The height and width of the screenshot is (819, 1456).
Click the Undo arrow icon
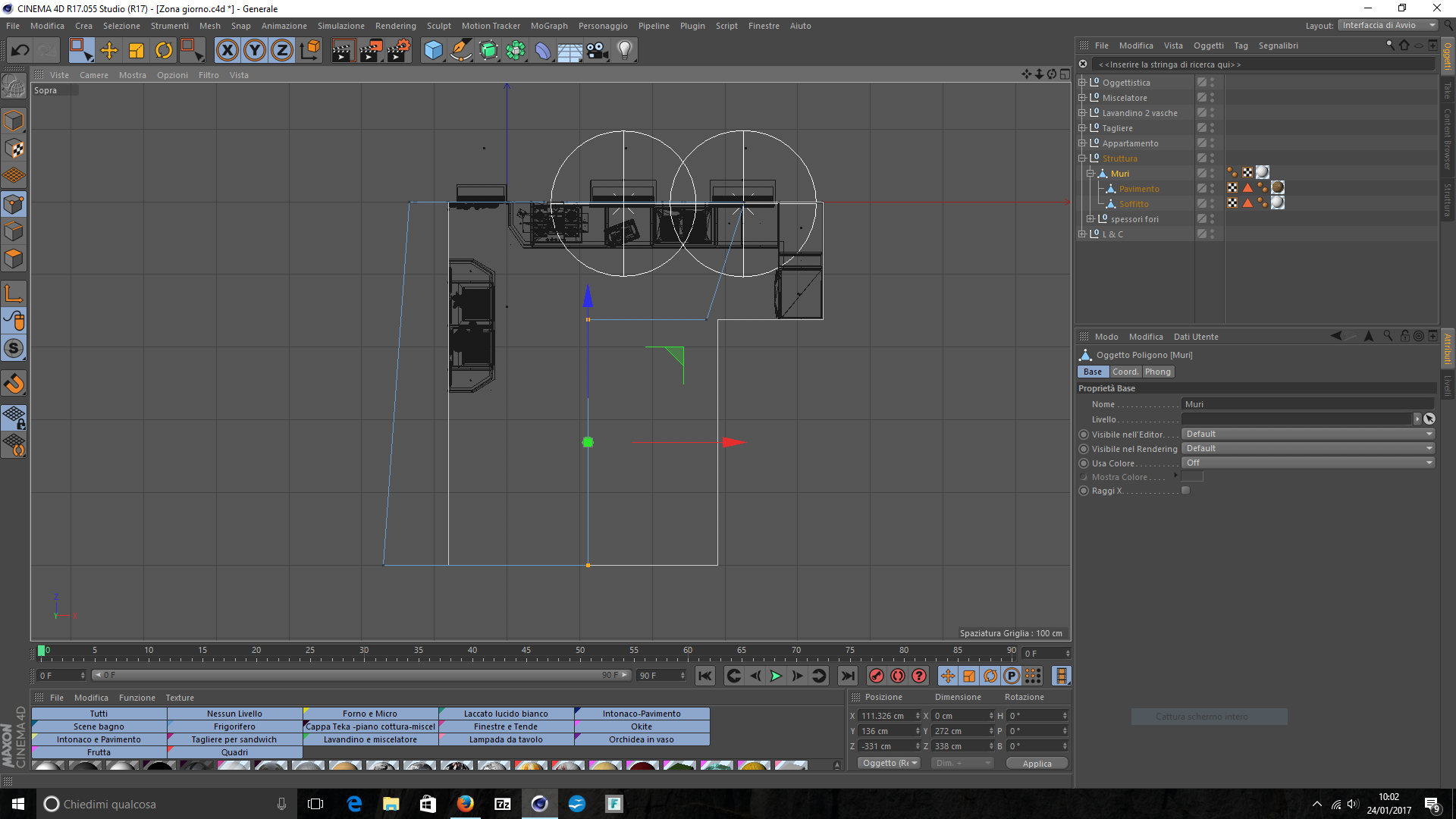[x=20, y=51]
